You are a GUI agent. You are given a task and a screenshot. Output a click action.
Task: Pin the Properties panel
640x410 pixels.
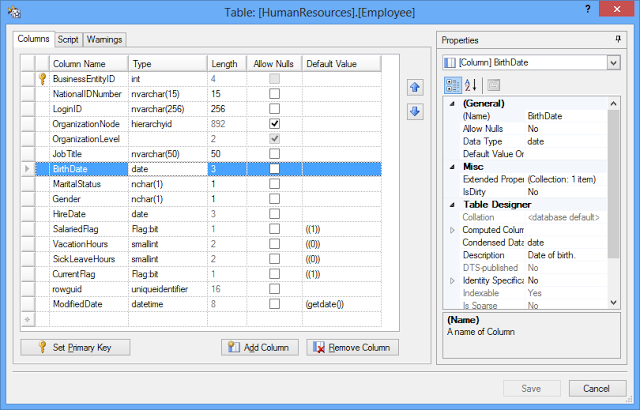click(618, 40)
